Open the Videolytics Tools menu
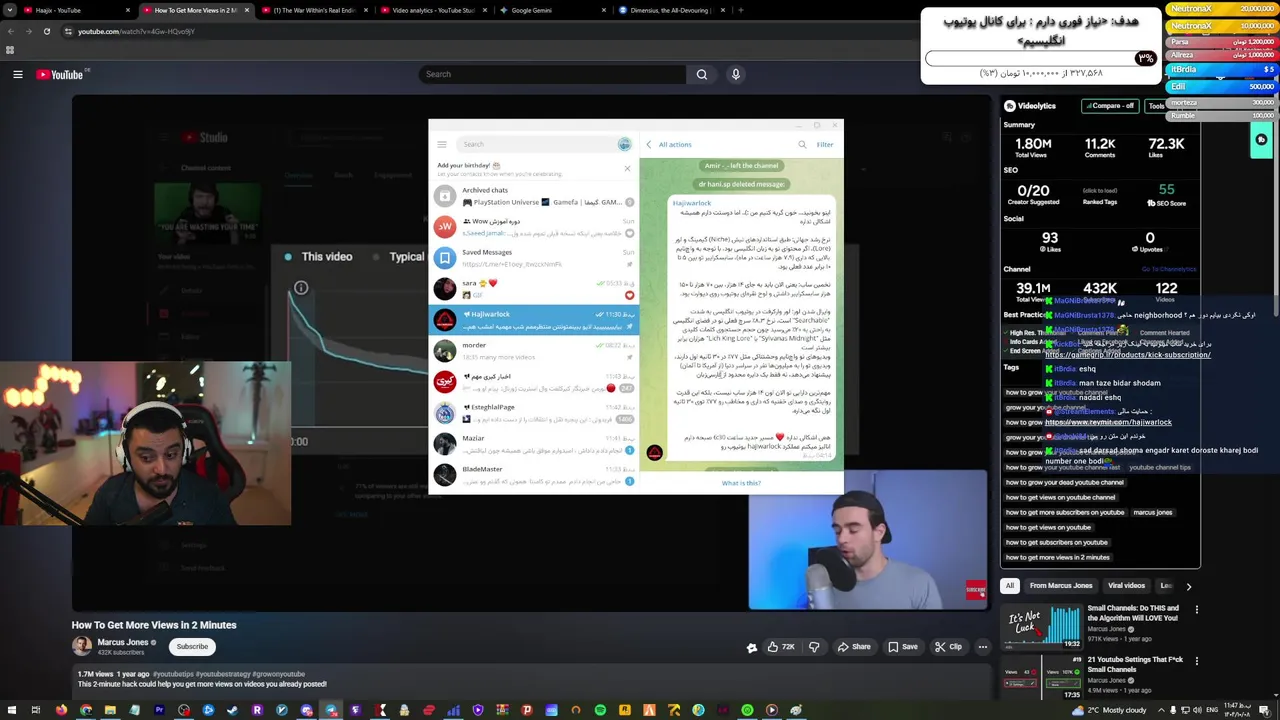 click(x=1156, y=105)
